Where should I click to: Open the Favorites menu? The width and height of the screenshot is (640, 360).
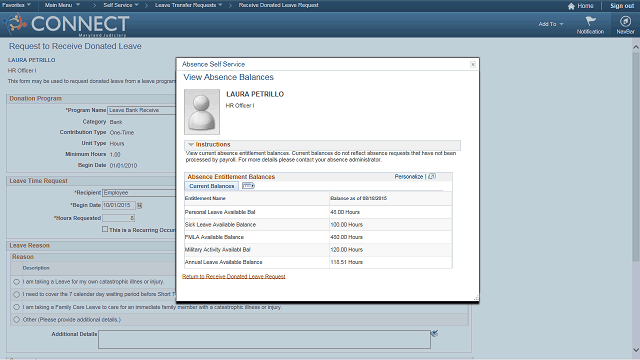16,5
